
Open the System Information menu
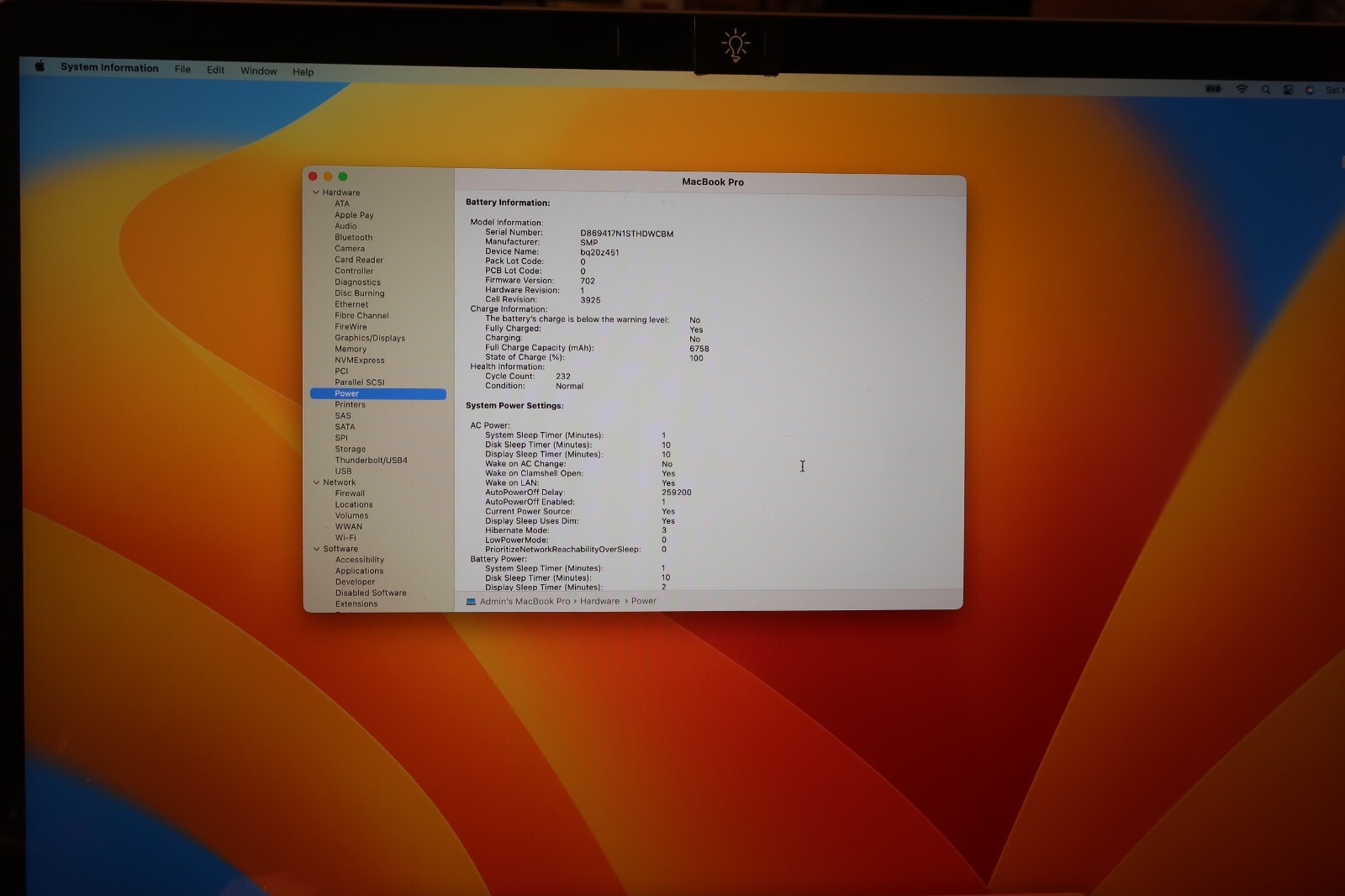point(109,68)
